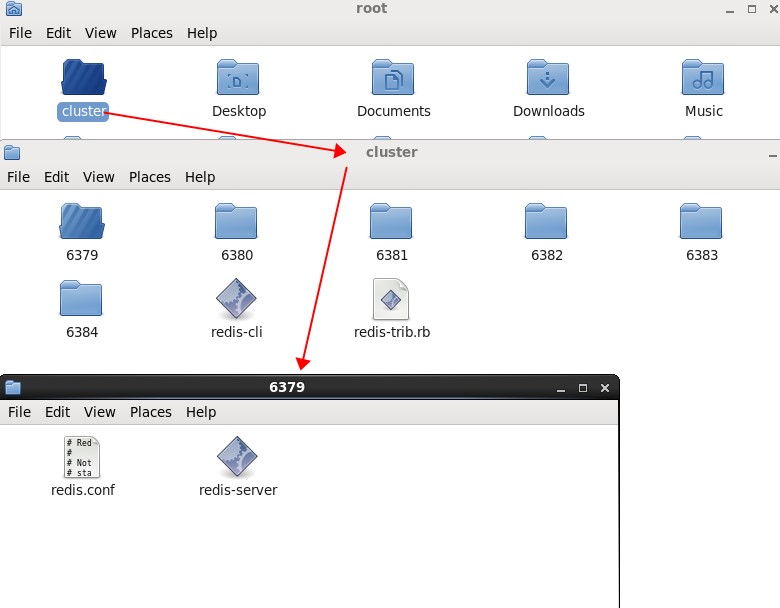Click the 'Documents' folder name label
Image resolution: width=780 pixels, height=608 pixels.
pyautogui.click(x=393, y=111)
